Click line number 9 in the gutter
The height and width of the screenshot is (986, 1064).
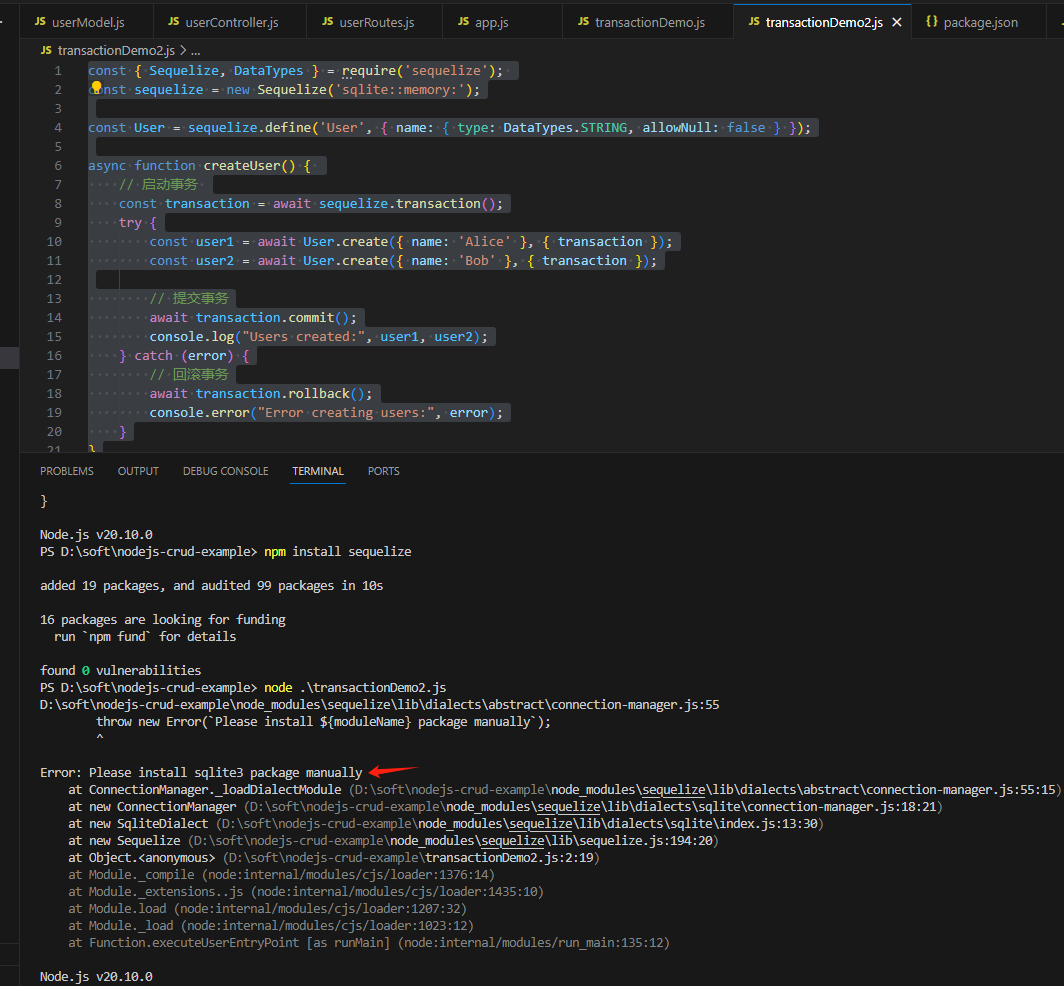coord(58,223)
